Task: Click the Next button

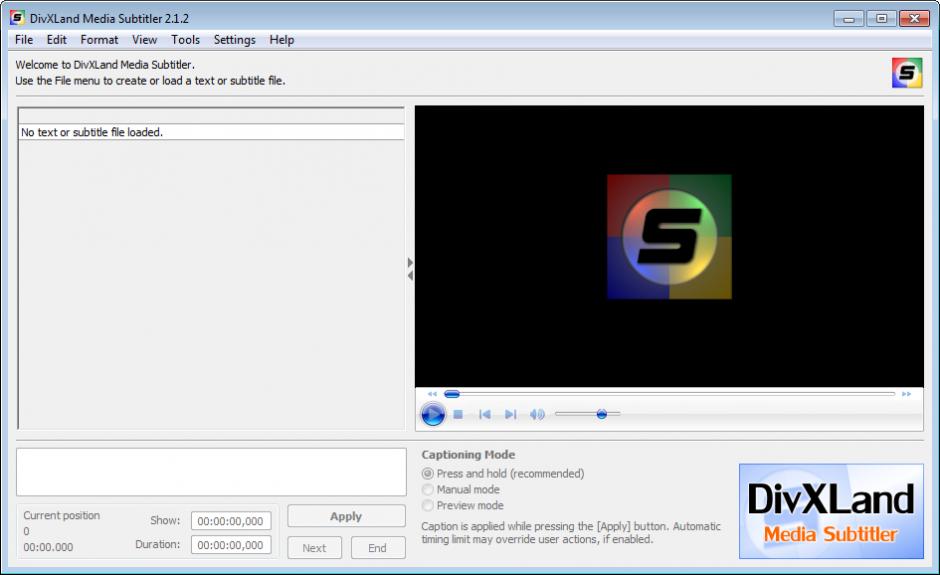Action: 314,547
